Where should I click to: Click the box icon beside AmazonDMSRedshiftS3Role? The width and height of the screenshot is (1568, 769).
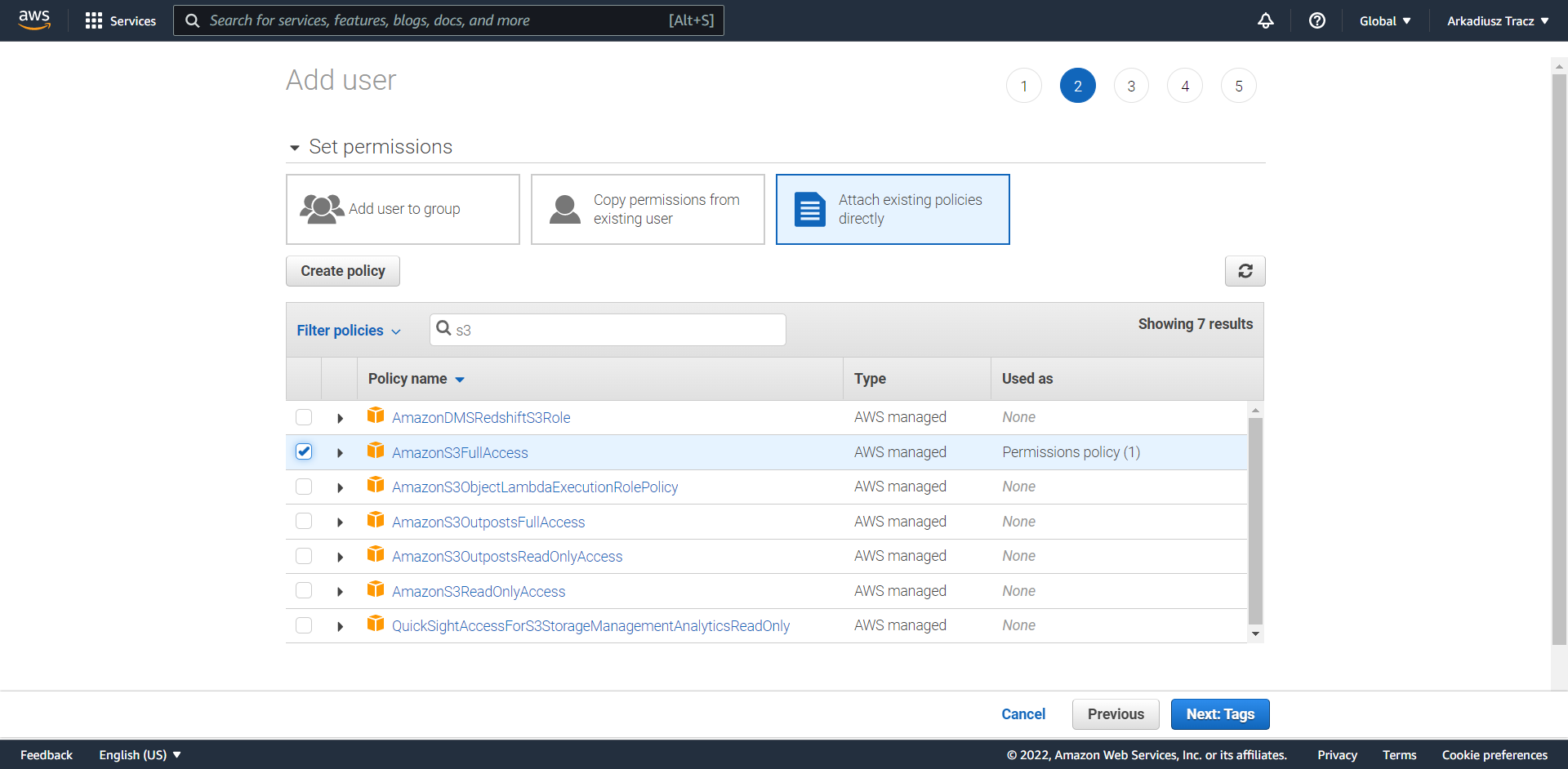[376, 416]
